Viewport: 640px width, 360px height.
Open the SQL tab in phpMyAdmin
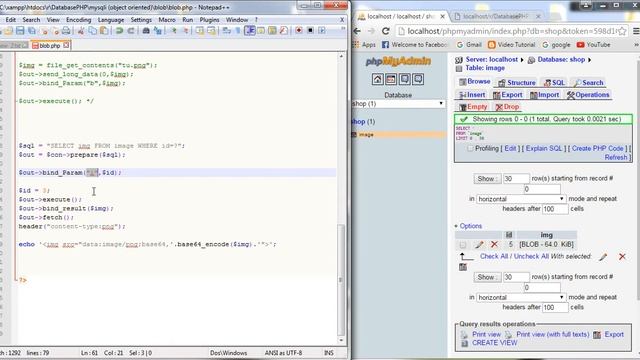(554, 82)
